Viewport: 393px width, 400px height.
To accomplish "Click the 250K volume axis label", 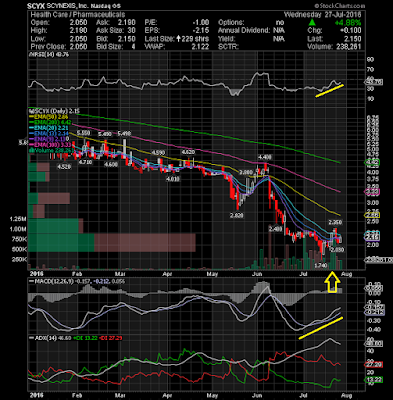I will pos(19,259).
